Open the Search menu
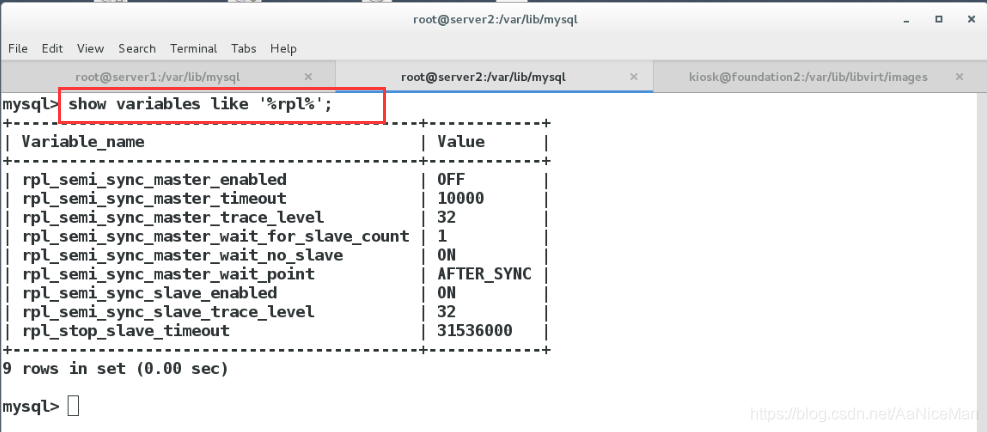The image size is (987, 432). pyautogui.click(x=137, y=48)
